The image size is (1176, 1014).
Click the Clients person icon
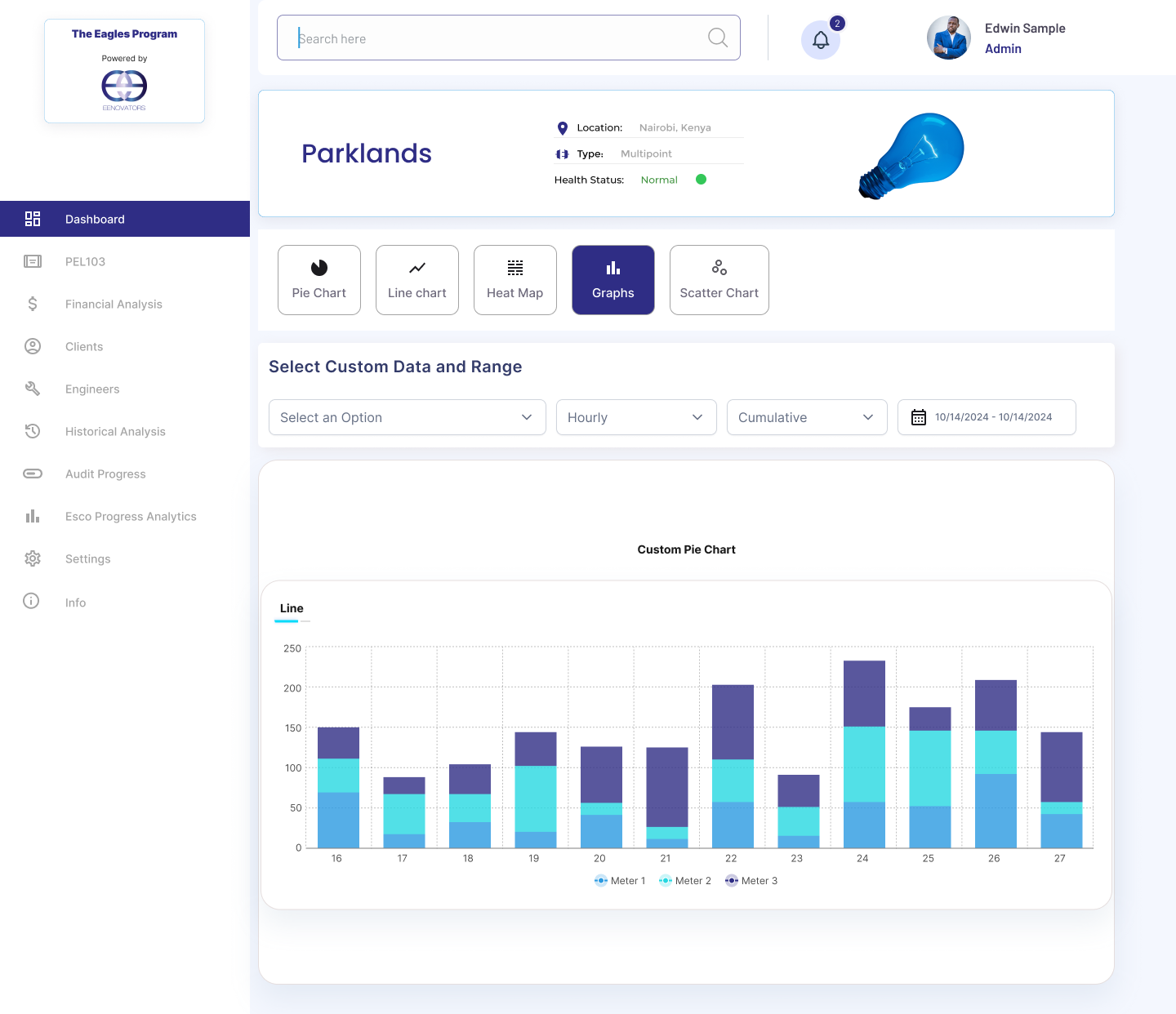click(x=33, y=346)
